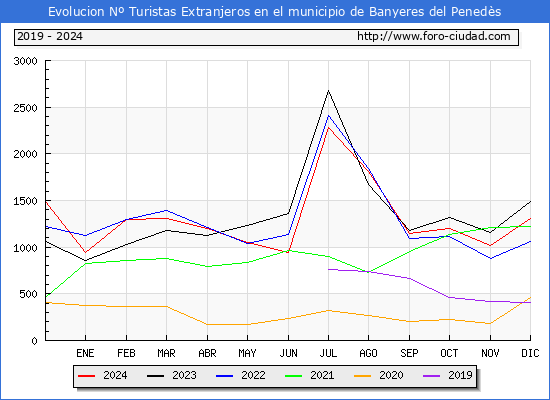Click the FEB month axis label

pos(126,353)
